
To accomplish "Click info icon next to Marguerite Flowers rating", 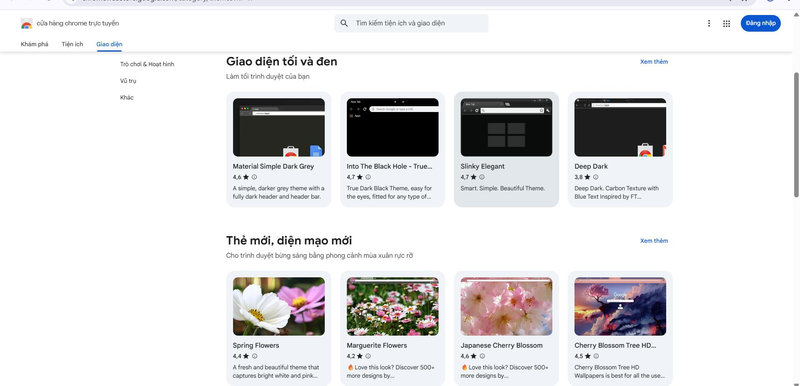I will point(368,356).
